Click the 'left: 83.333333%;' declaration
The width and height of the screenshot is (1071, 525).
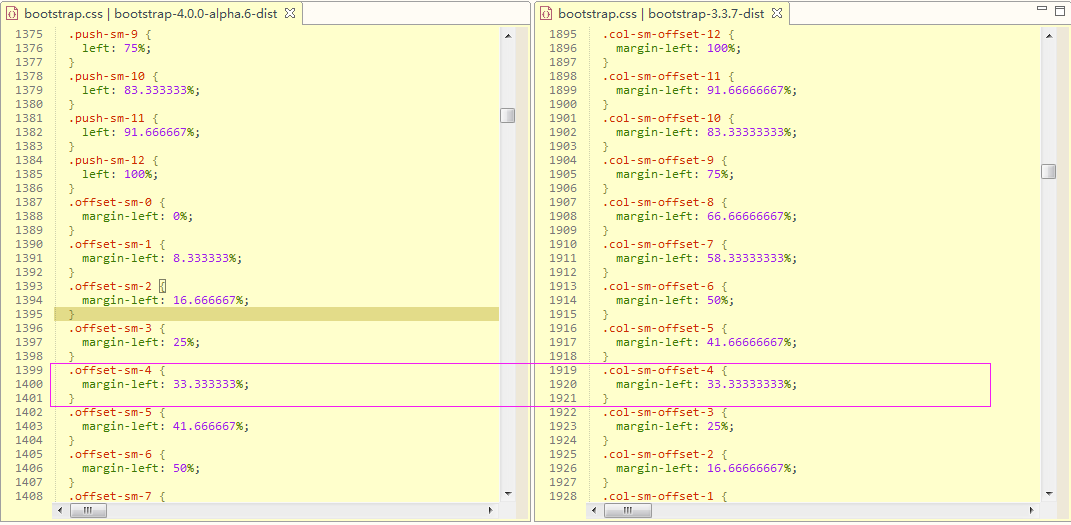[x=141, y=90]
